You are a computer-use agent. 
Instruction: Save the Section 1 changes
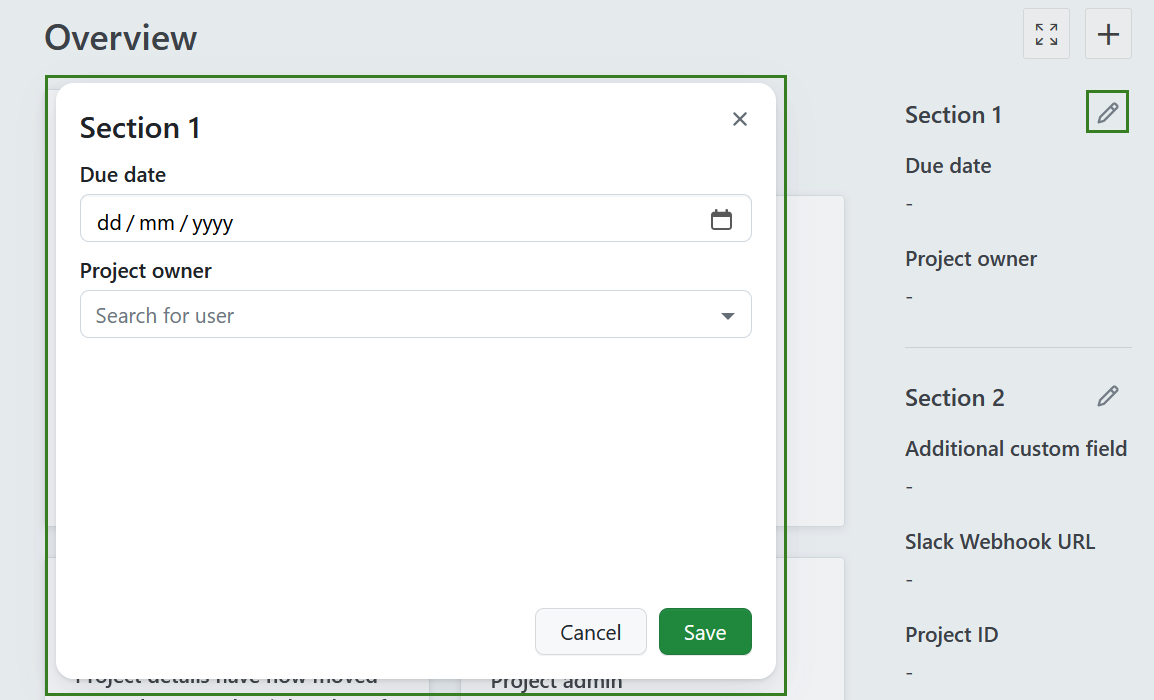coord(705,632)
